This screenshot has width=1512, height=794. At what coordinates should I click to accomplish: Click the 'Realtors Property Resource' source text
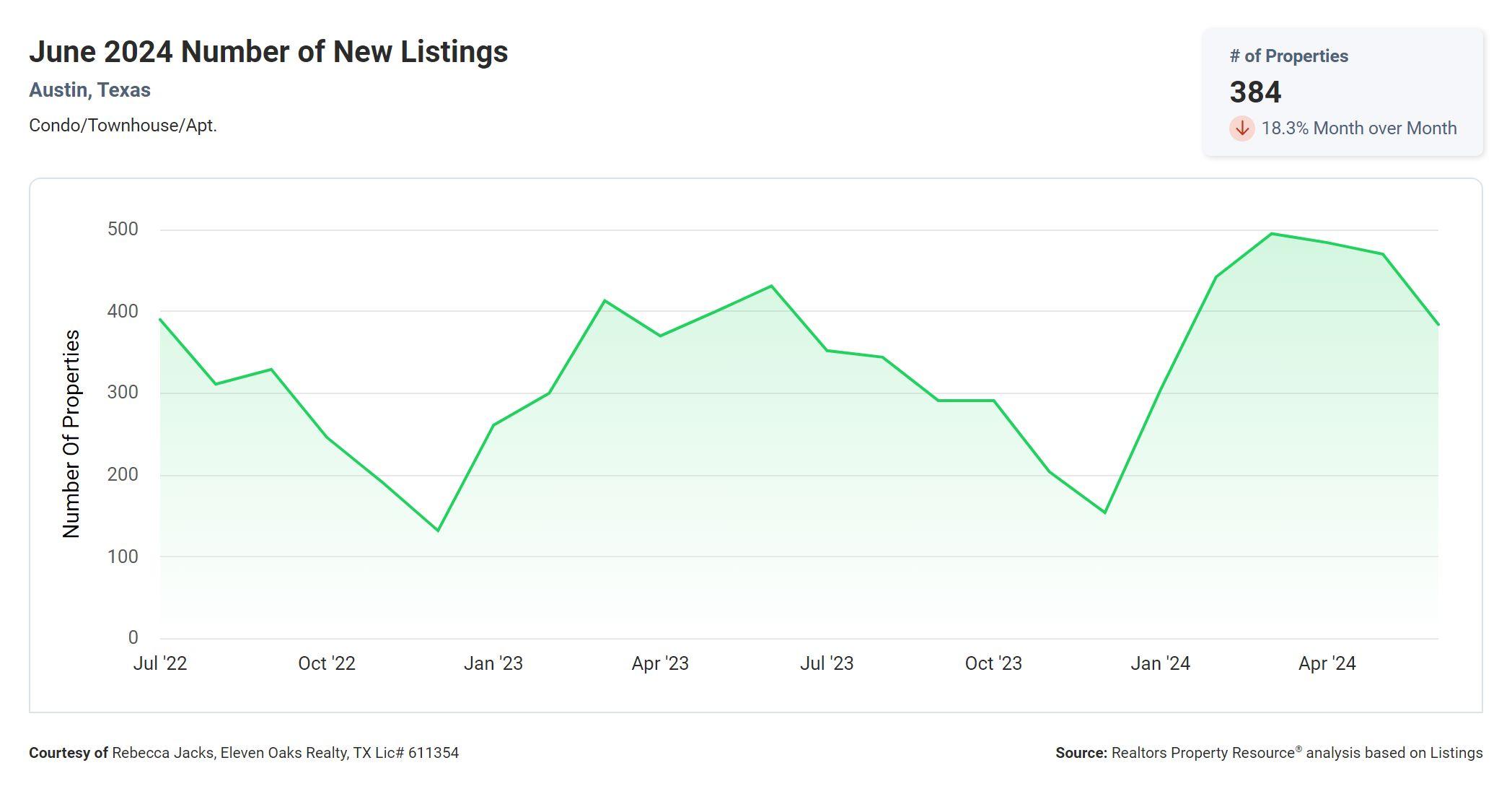[x=1203, y=753]
